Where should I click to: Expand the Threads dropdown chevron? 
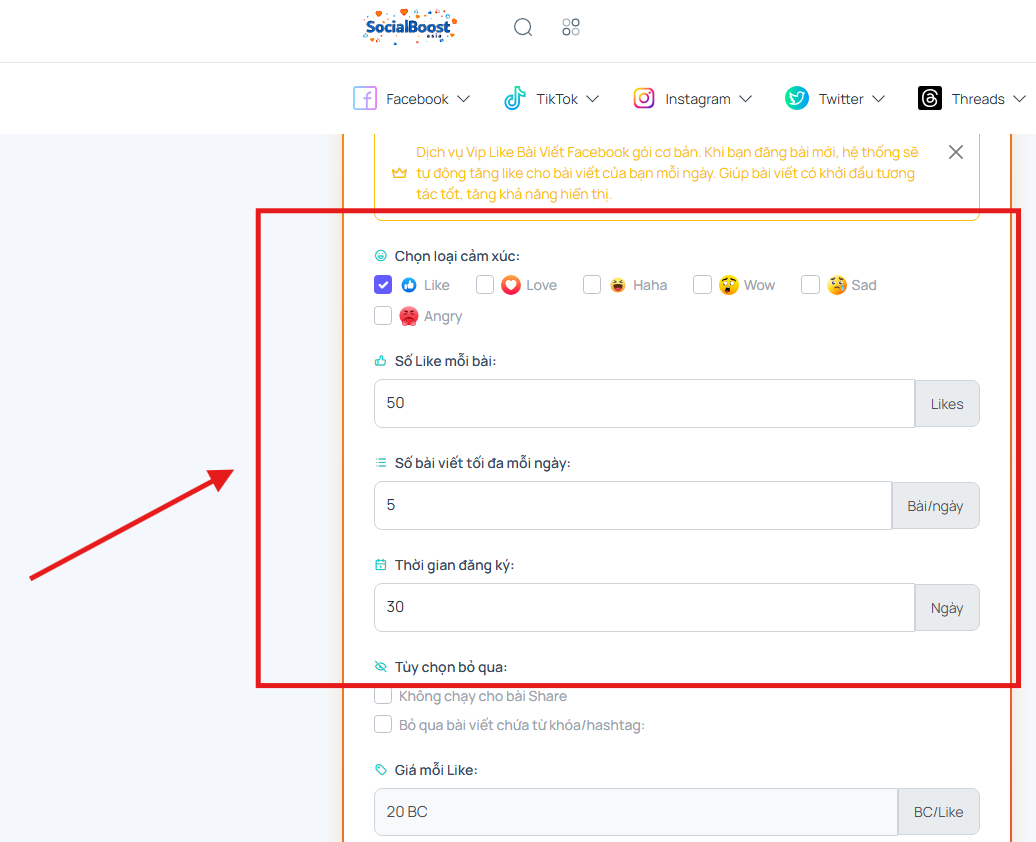tap(1019, 99)
